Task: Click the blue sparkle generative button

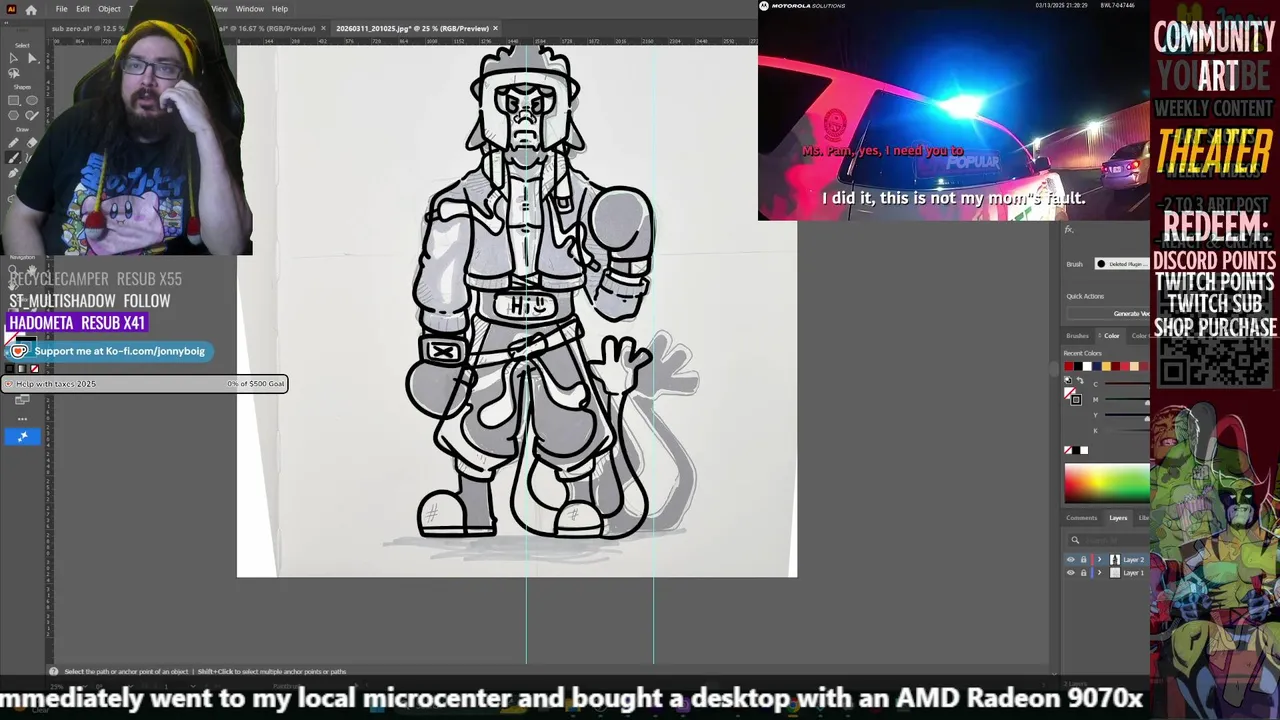Action: click(22, 436)
